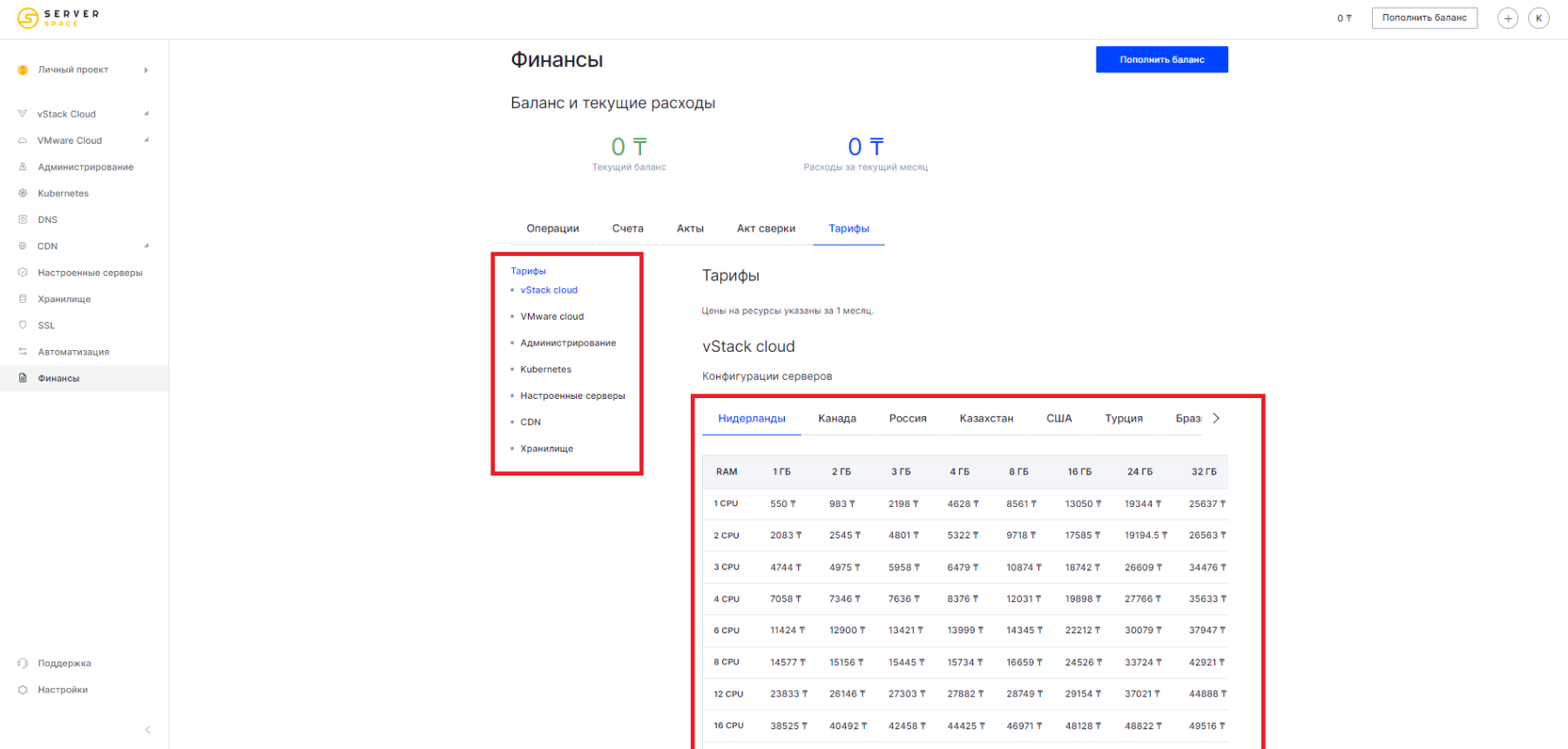Open Kubernetes in the sidebar

pos(63,193)
